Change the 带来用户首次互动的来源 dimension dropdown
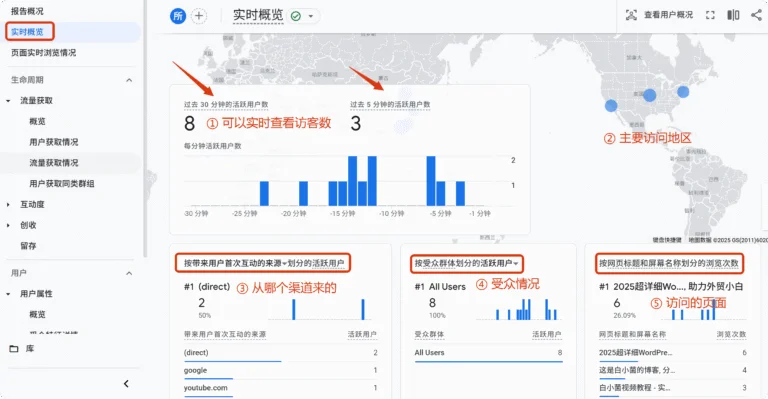This screenshot has height=399, width=768. click(x=285, y=263)
